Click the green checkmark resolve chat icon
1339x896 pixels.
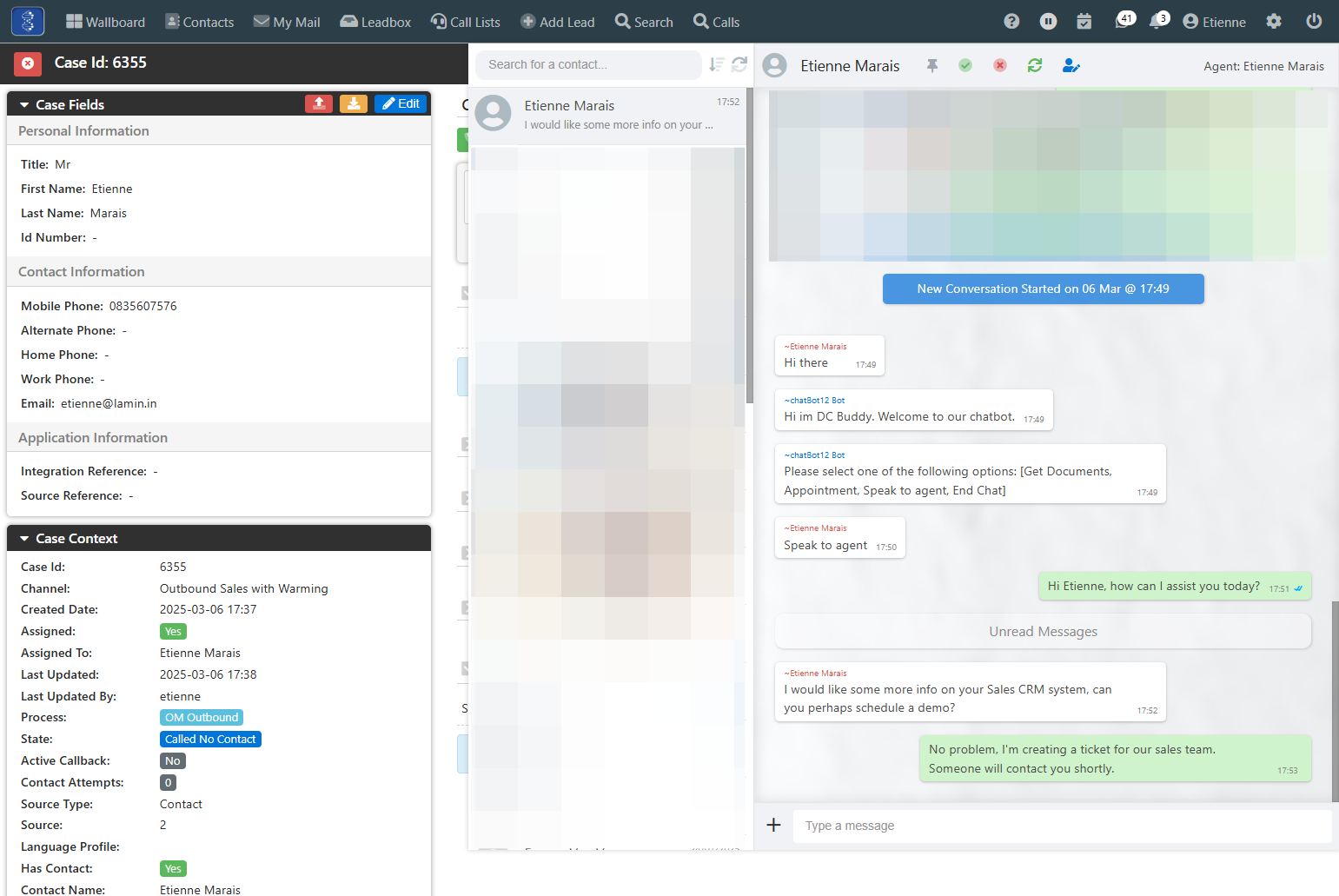(965, 65)
